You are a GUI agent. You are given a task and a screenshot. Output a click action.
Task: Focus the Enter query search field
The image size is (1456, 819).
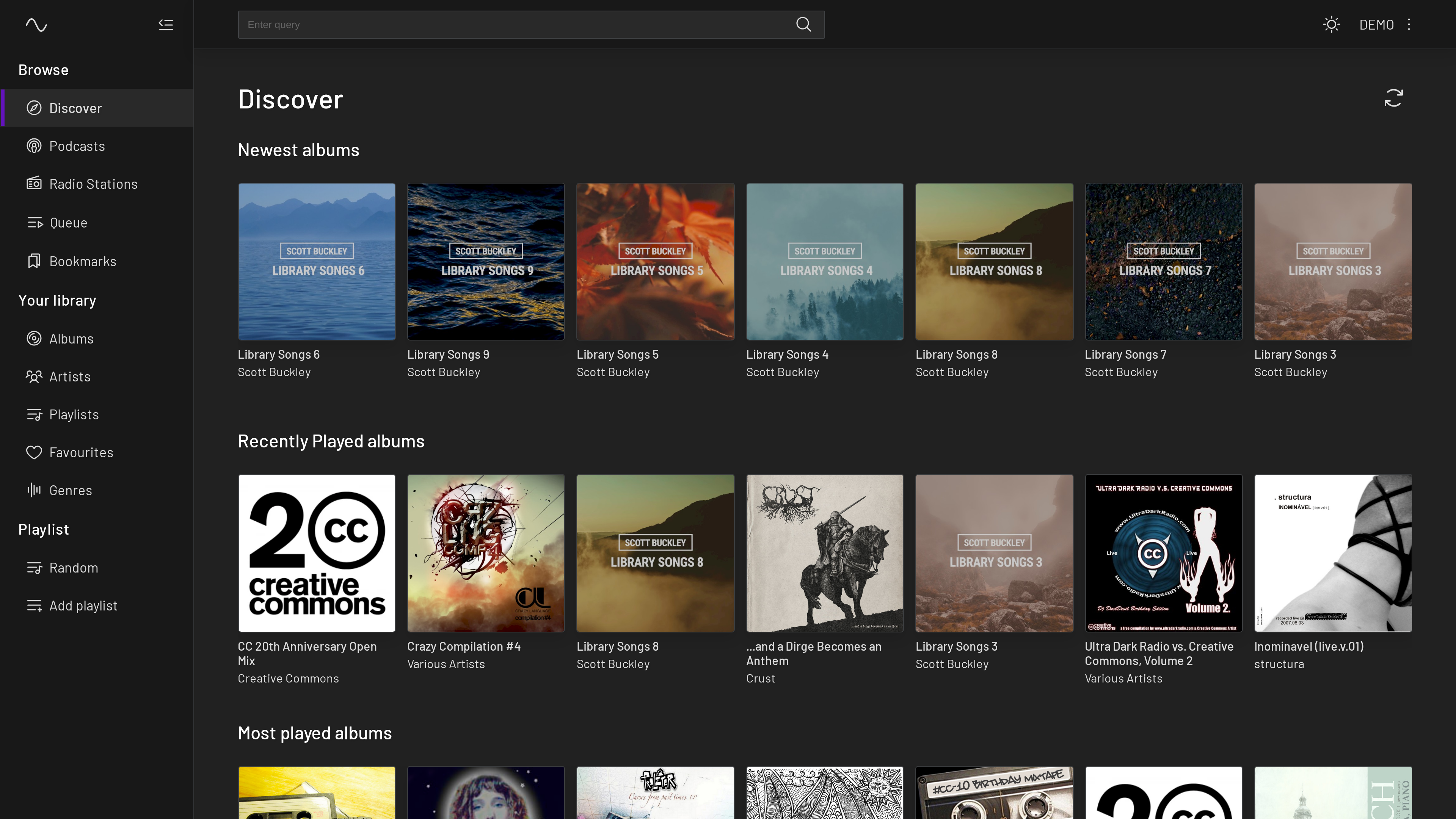(x=509, y=25)
